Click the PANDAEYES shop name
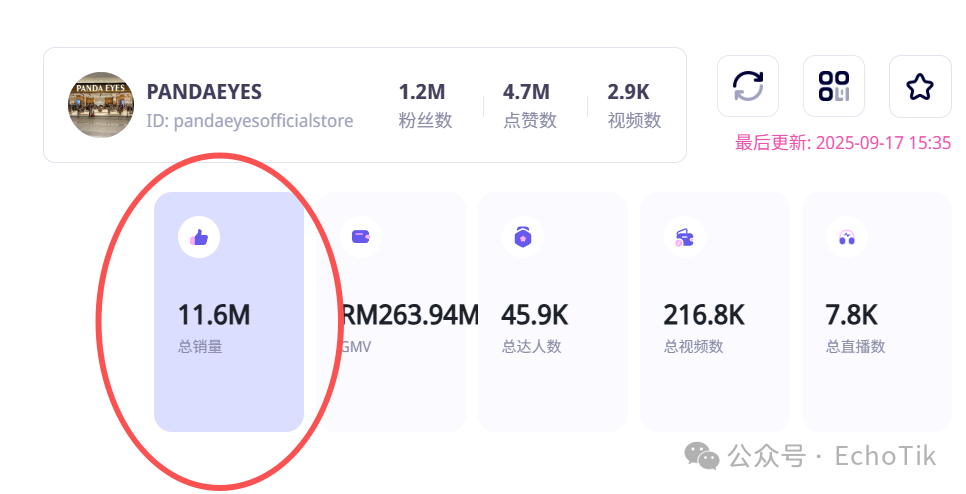Image resolution: width=966 pixels, height=494 pixels. point(204,92)
